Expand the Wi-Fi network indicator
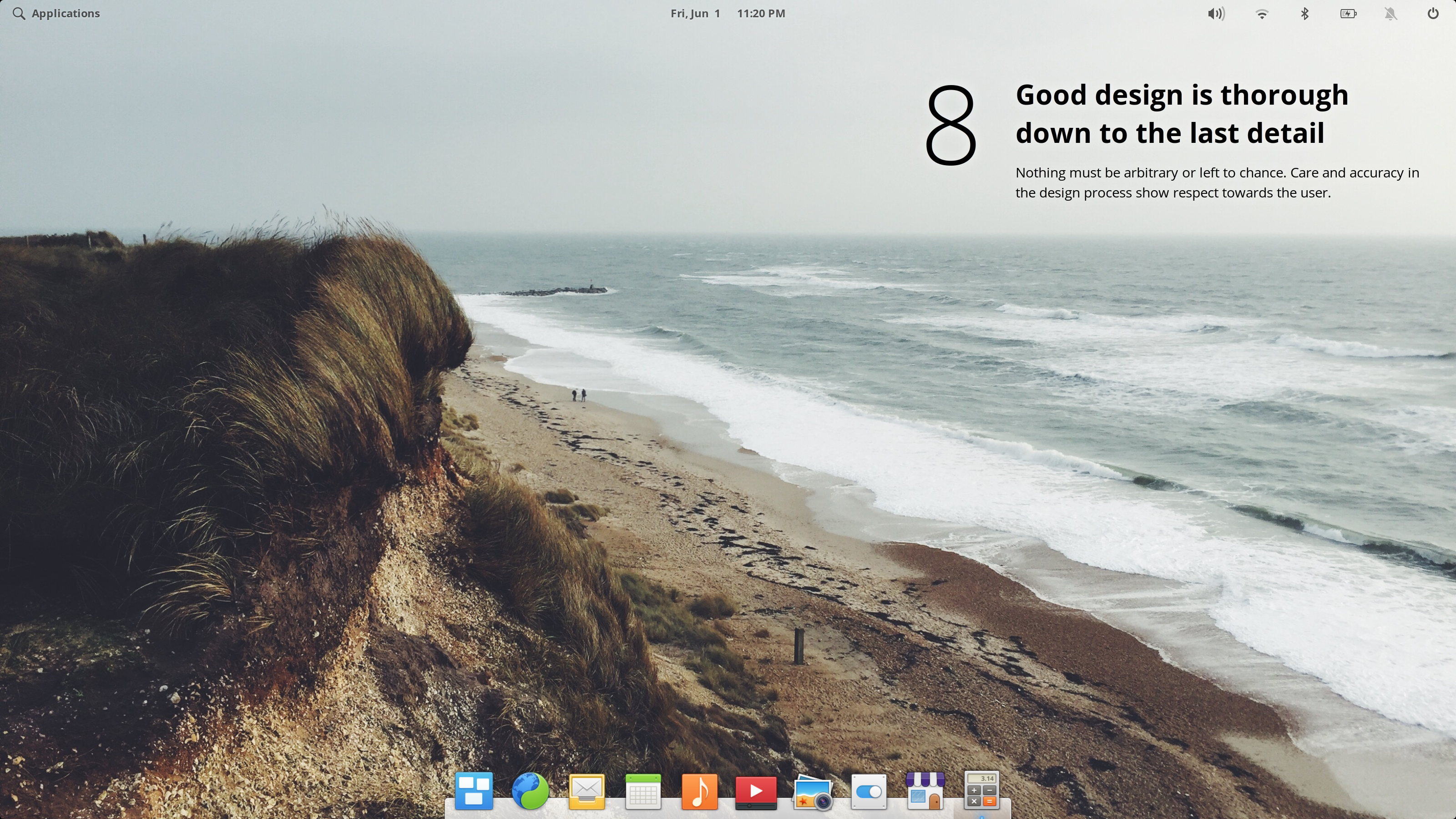The width and height of the screenshot is (1456, 819). tap(1262, 14)
